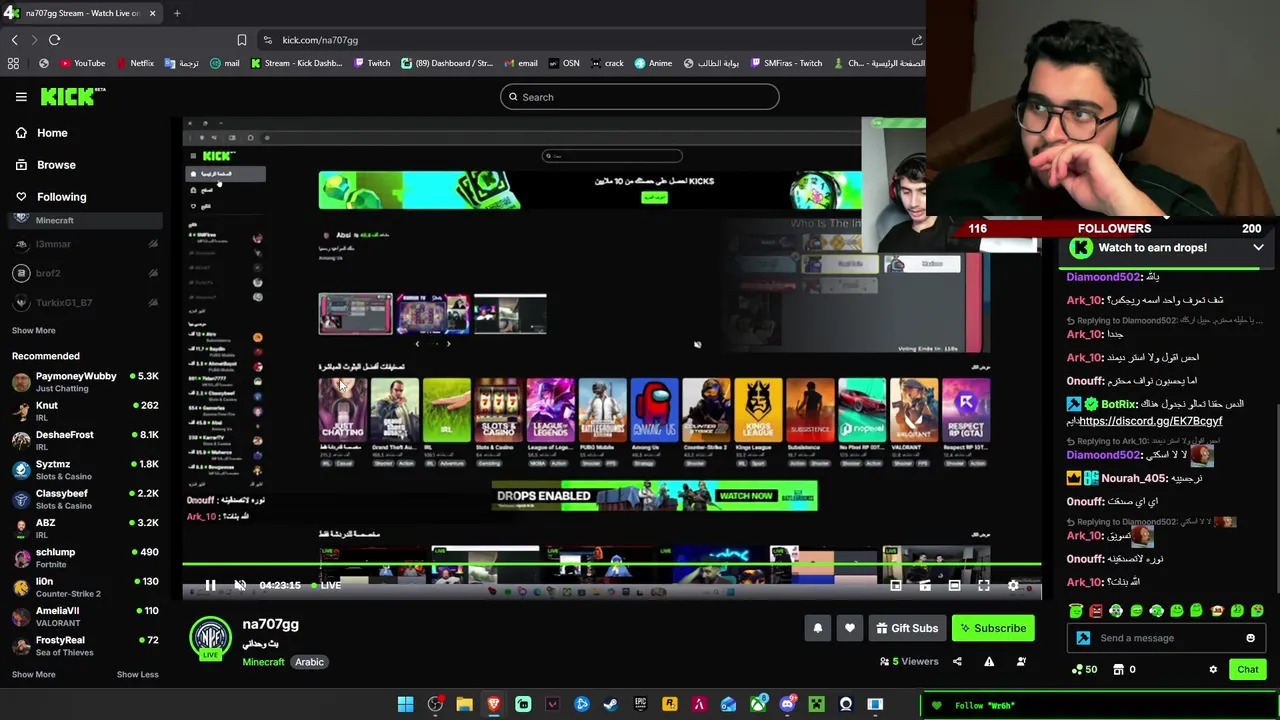Report the stream with warning icon
The width and height of the screenshot is (1280, 720).
[x=989, y=661]
